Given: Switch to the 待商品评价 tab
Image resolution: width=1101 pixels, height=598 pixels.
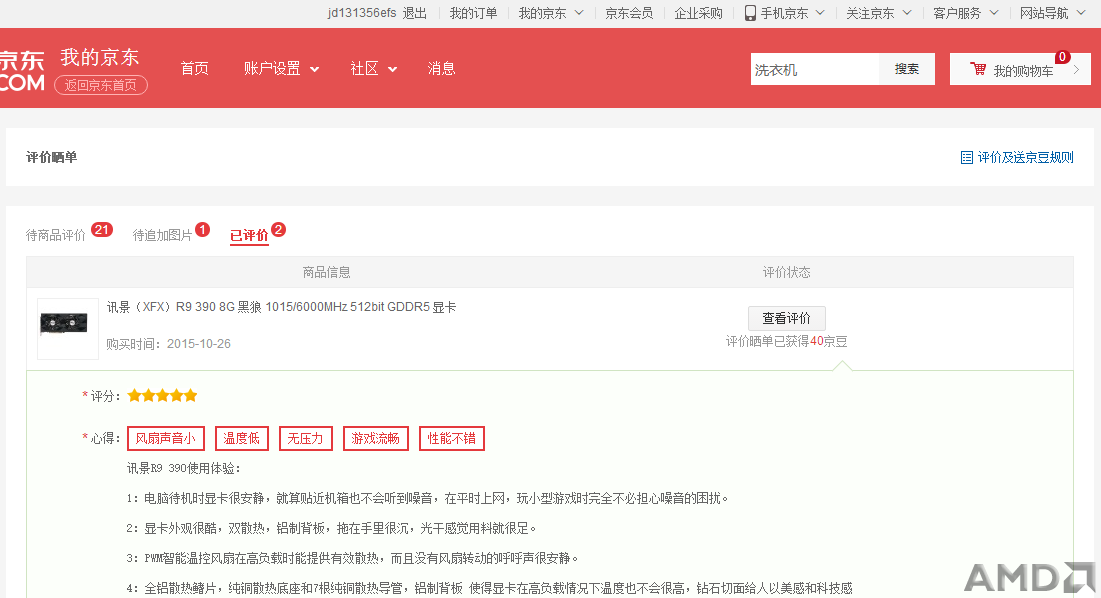Looking at the screenshot, I should (x=55, y=235).
